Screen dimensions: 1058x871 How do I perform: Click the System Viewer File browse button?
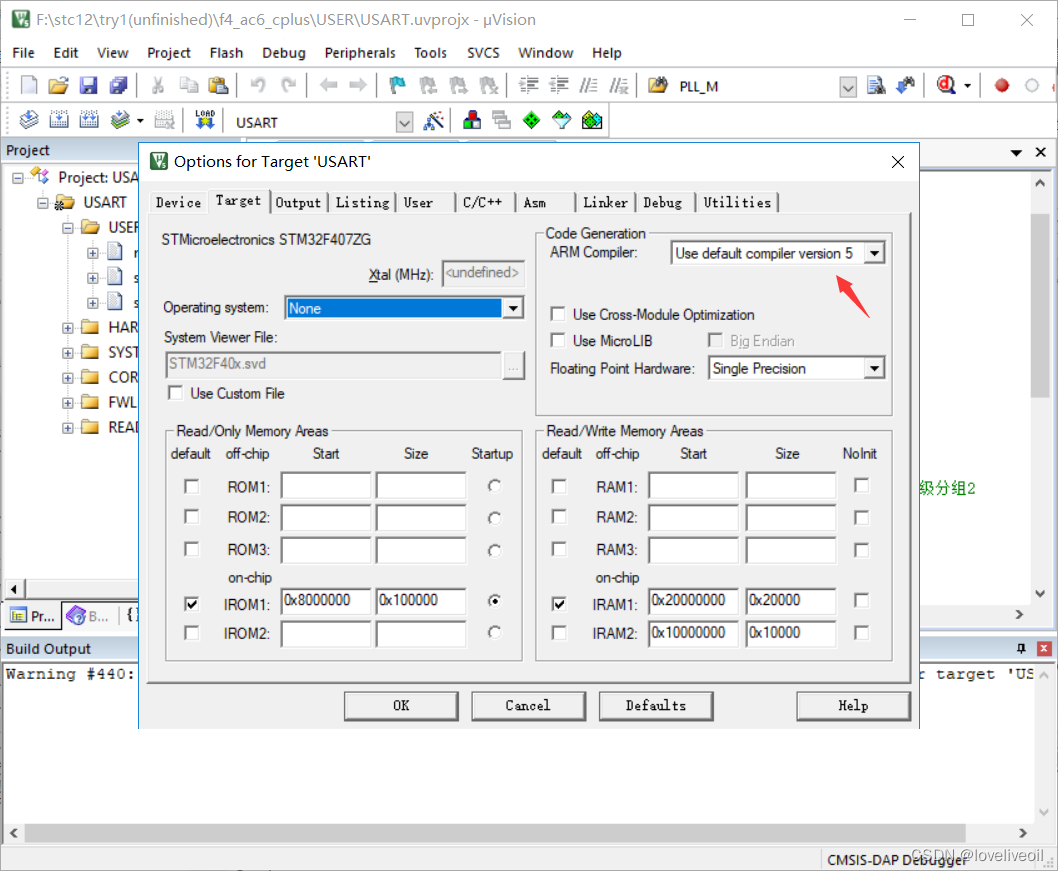coord(513,366)
